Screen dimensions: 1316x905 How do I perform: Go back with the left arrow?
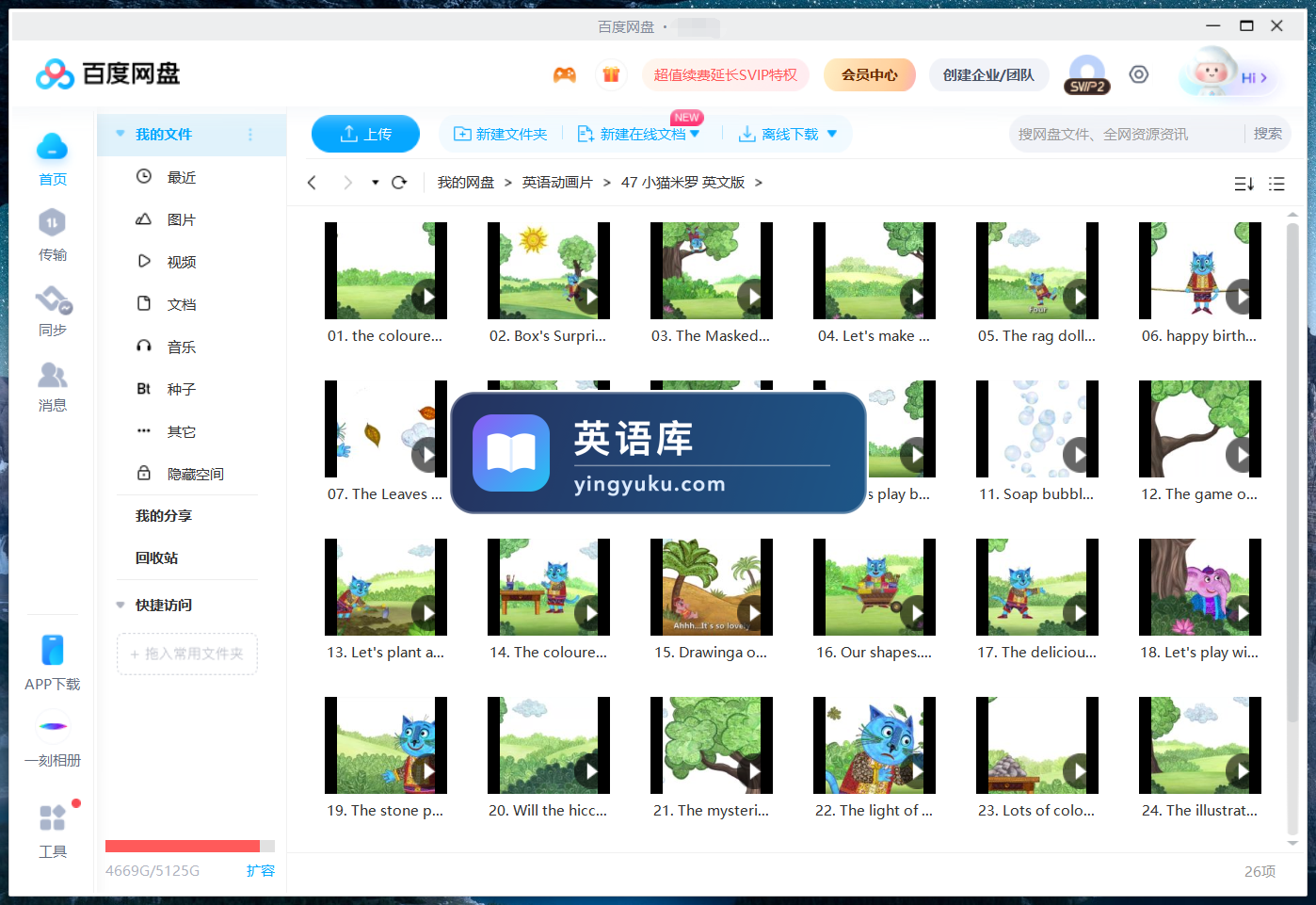(x=312, y=183)
